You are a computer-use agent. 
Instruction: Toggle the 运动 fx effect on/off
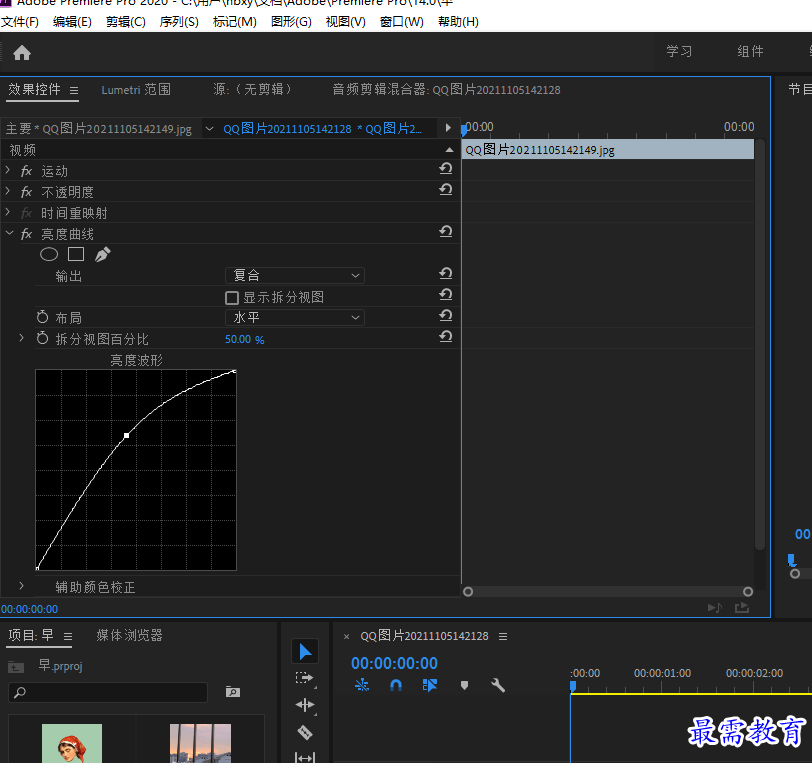coord(26,171)
